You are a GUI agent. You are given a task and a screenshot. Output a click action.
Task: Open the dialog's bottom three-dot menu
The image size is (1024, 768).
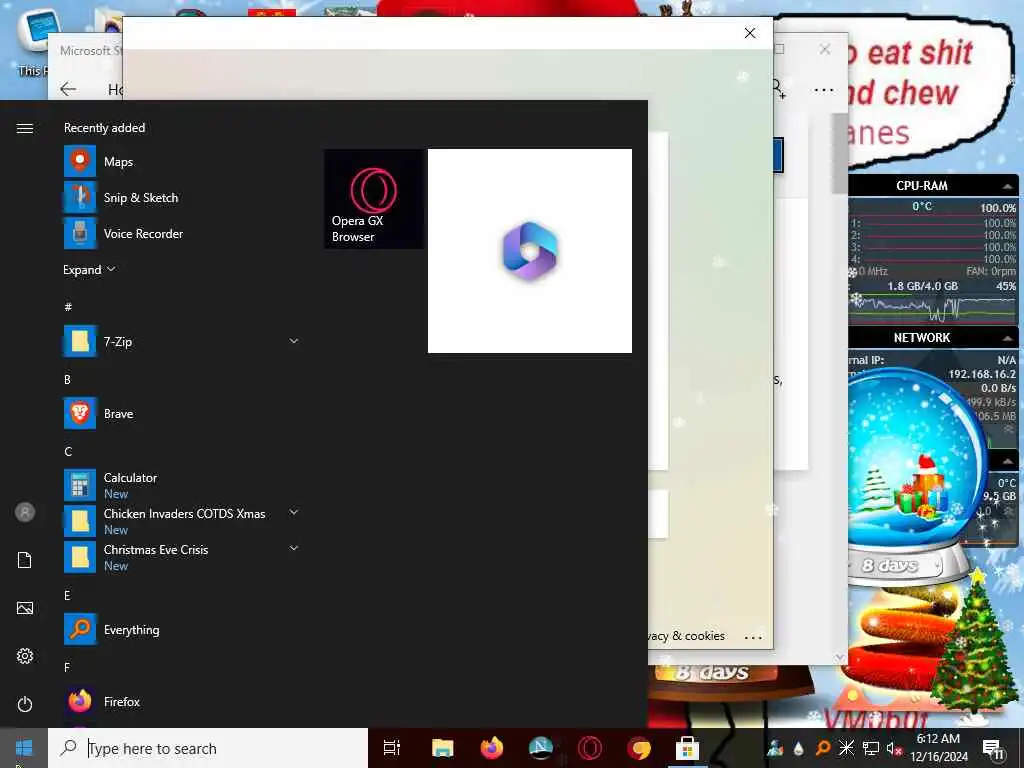[x=753, y=637]
